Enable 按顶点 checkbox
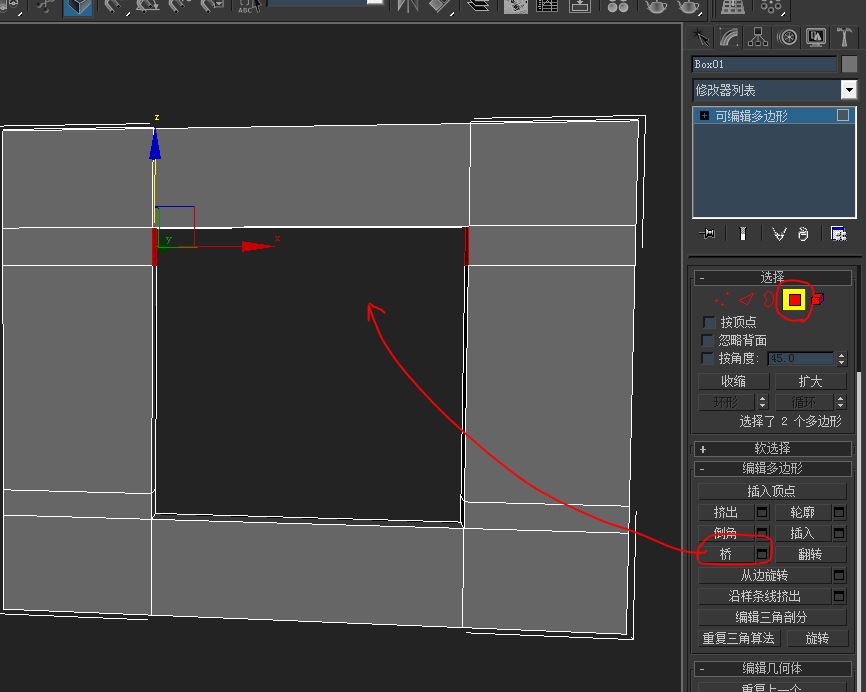This screenshot has width=866, height=692. coord(709,321)
